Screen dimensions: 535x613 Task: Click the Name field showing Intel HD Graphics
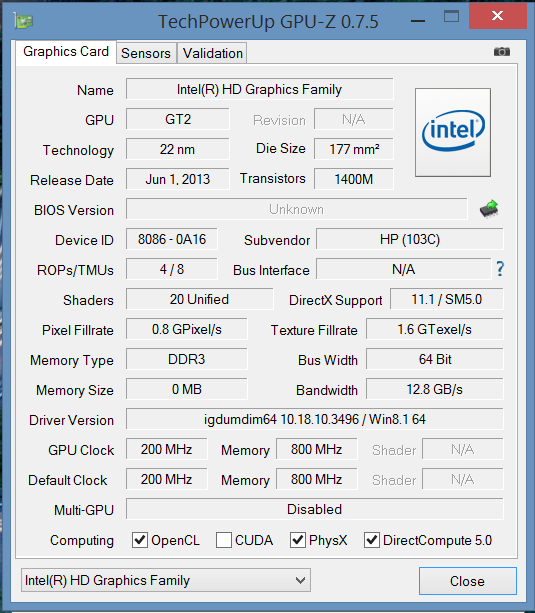(260, 89)
